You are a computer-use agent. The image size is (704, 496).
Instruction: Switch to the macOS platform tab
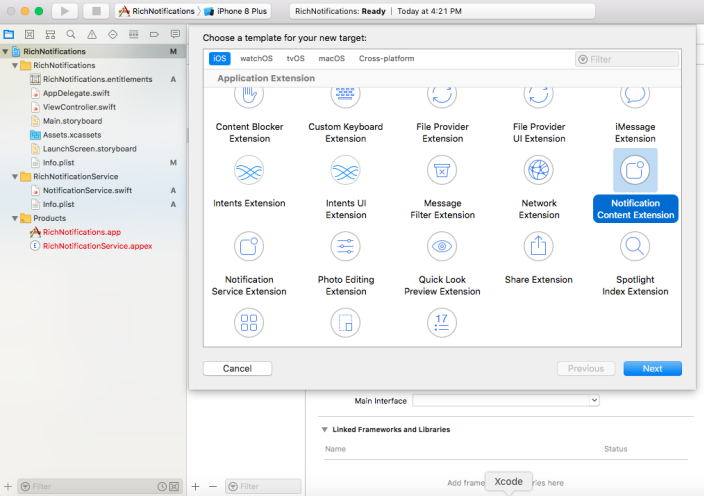point(332,58)
